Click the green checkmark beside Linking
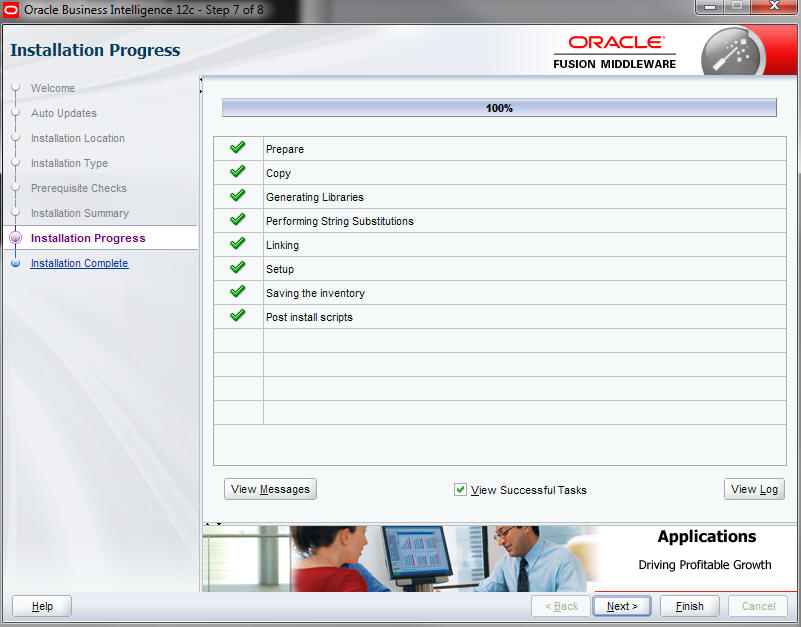 pyautogui.click(x=238, y=244)
